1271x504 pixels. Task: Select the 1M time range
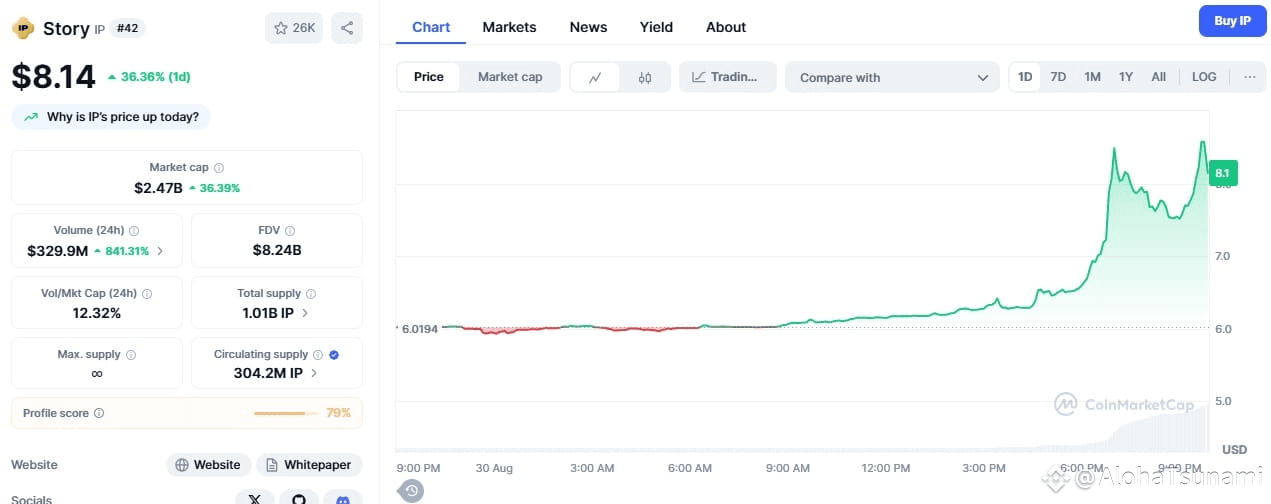click(1092, 77)
